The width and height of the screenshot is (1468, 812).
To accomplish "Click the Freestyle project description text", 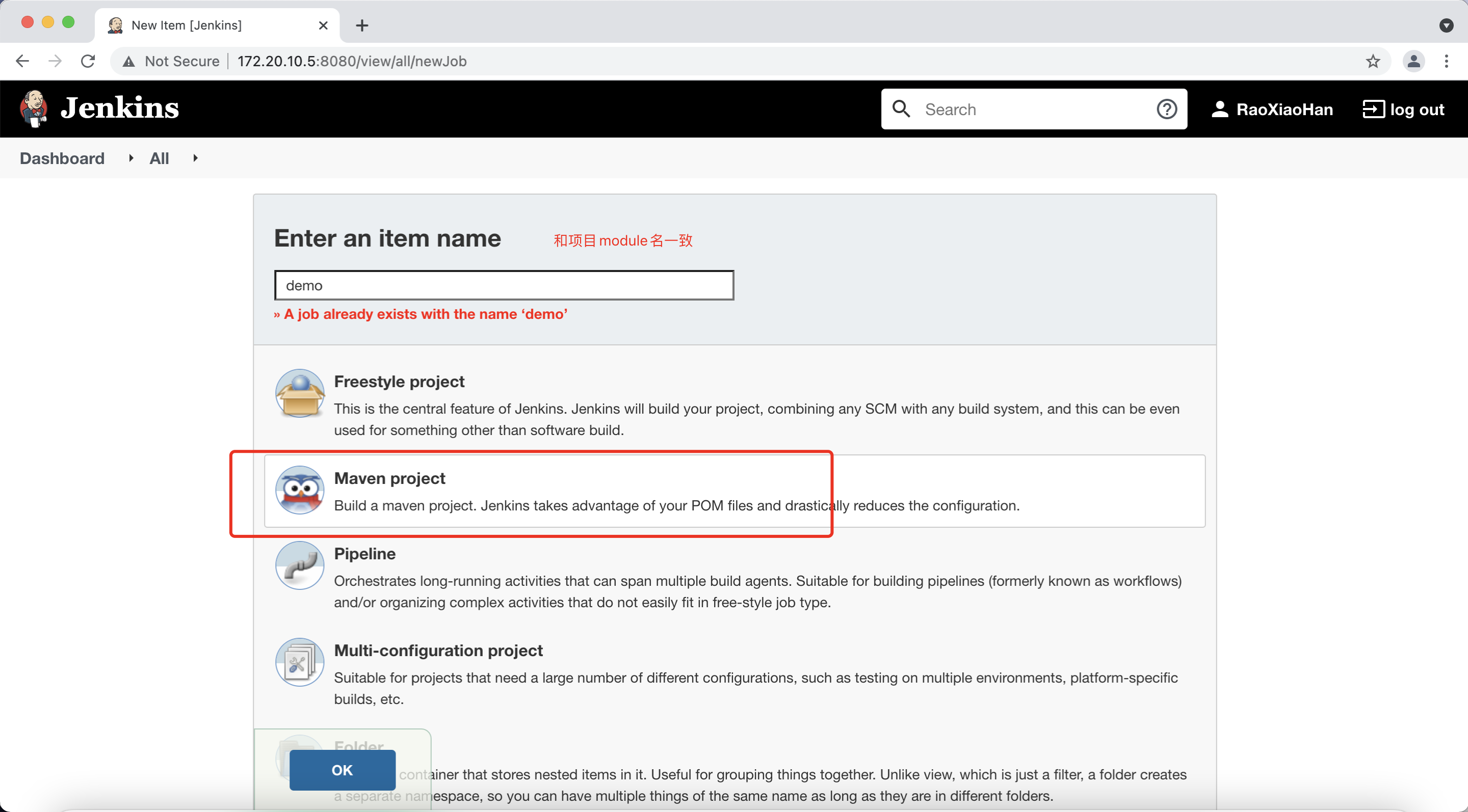I will [756, 419].
